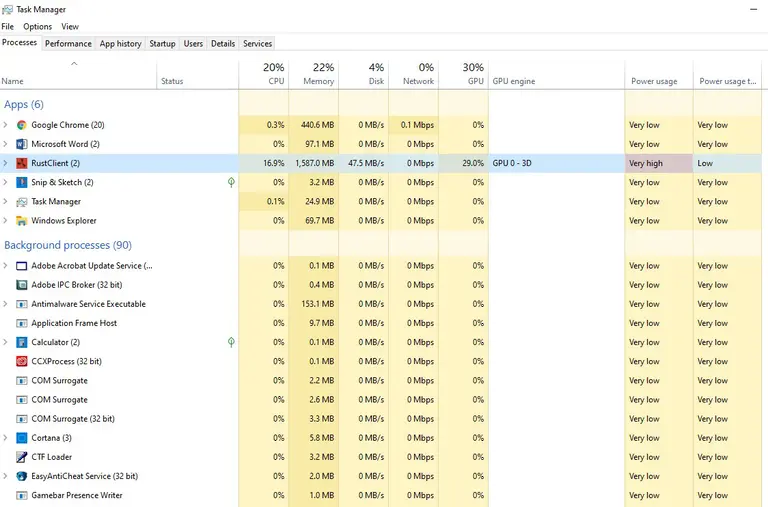
Task: Click the Antimalware Service Executable icon
Action: [22, 304]
